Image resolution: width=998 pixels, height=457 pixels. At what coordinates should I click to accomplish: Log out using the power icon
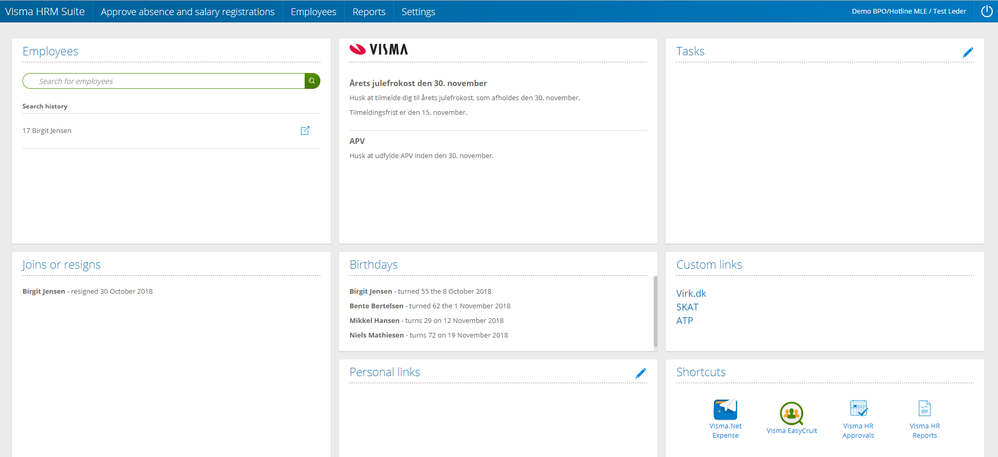[x=987, y=11]
